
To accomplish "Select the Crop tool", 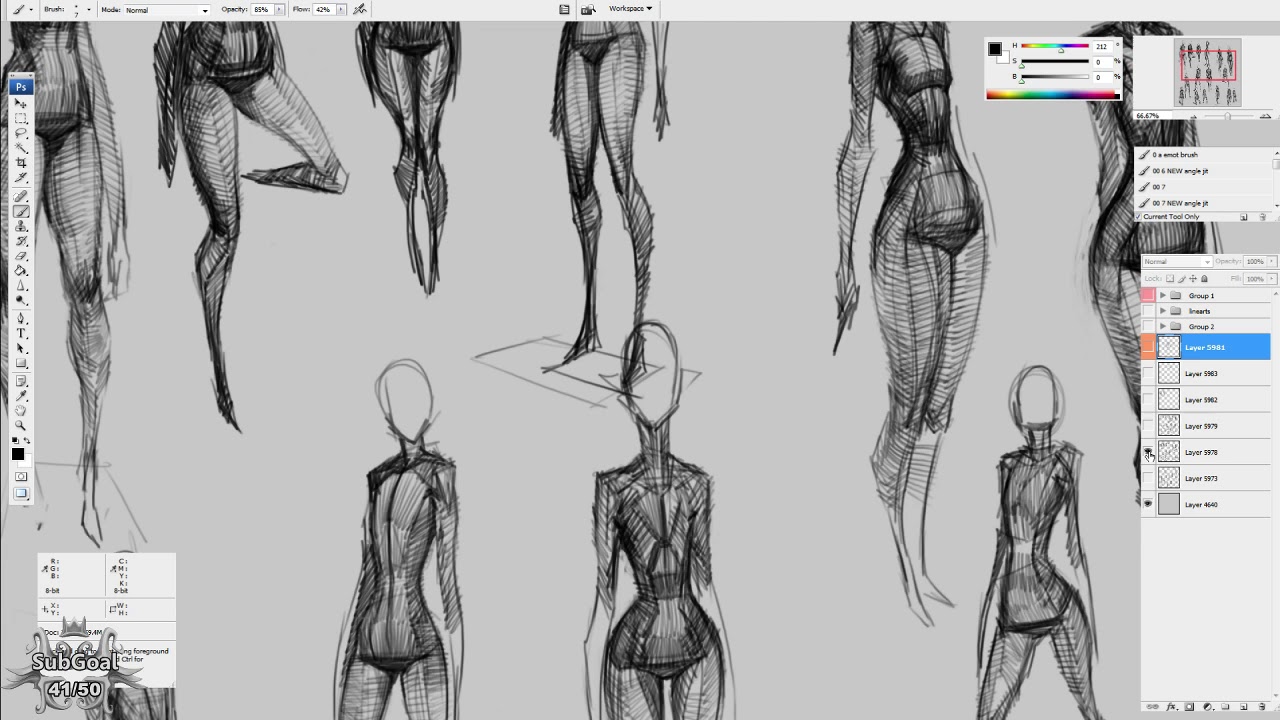I will click(20, 163).
